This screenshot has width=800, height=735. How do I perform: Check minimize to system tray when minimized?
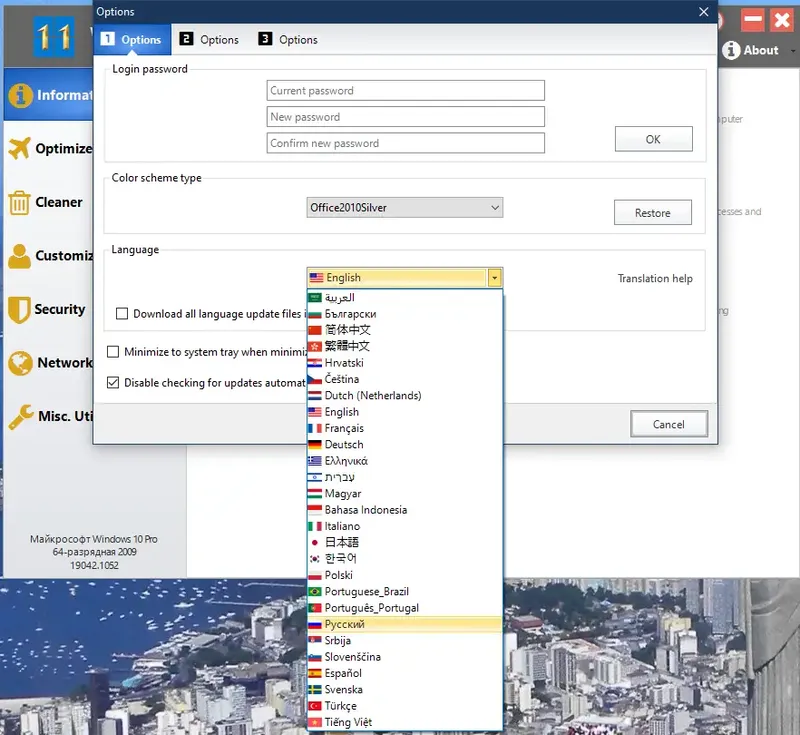[115, 352]
